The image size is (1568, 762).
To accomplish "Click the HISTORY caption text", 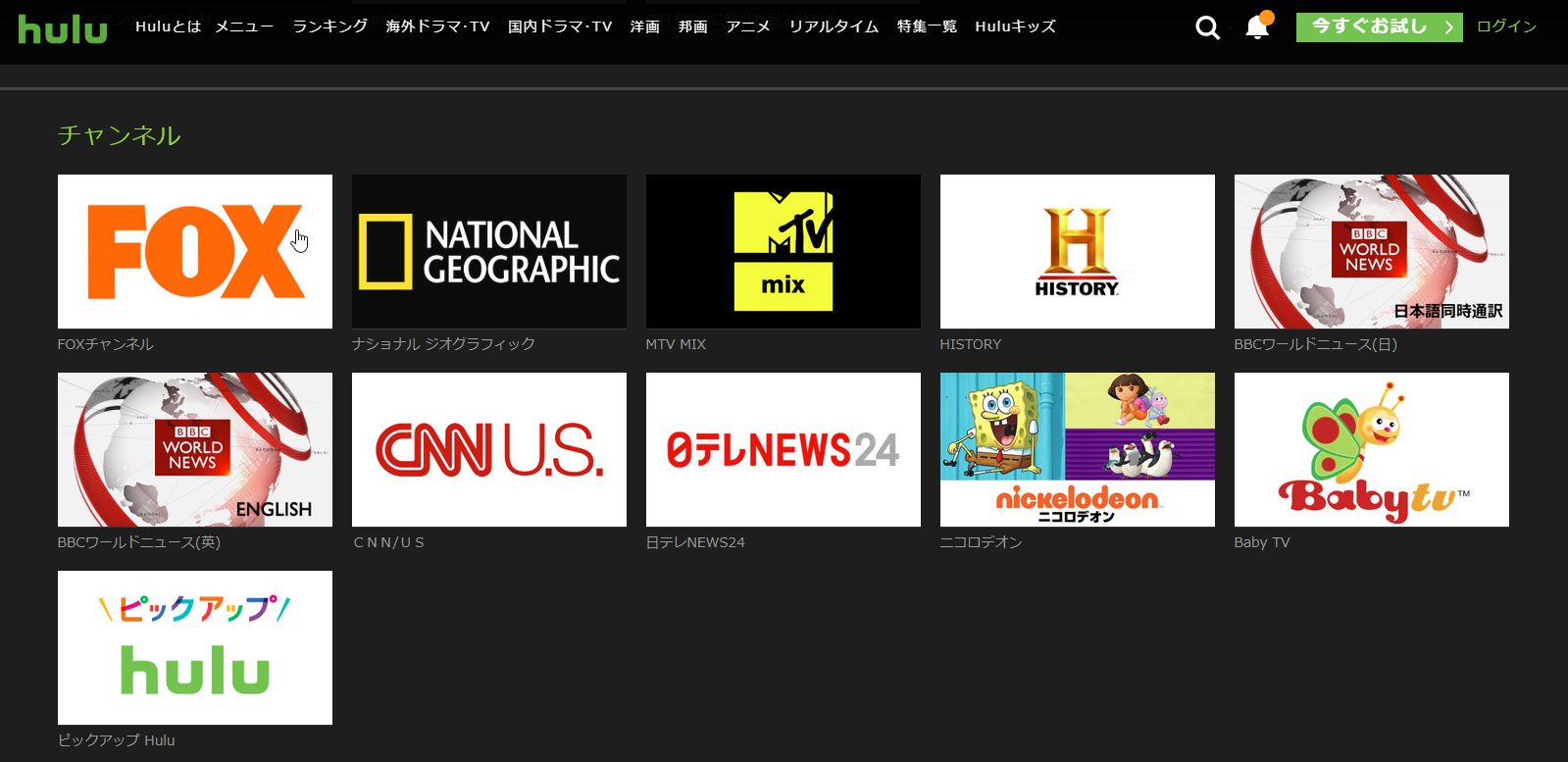I will (x=971, y=344).
